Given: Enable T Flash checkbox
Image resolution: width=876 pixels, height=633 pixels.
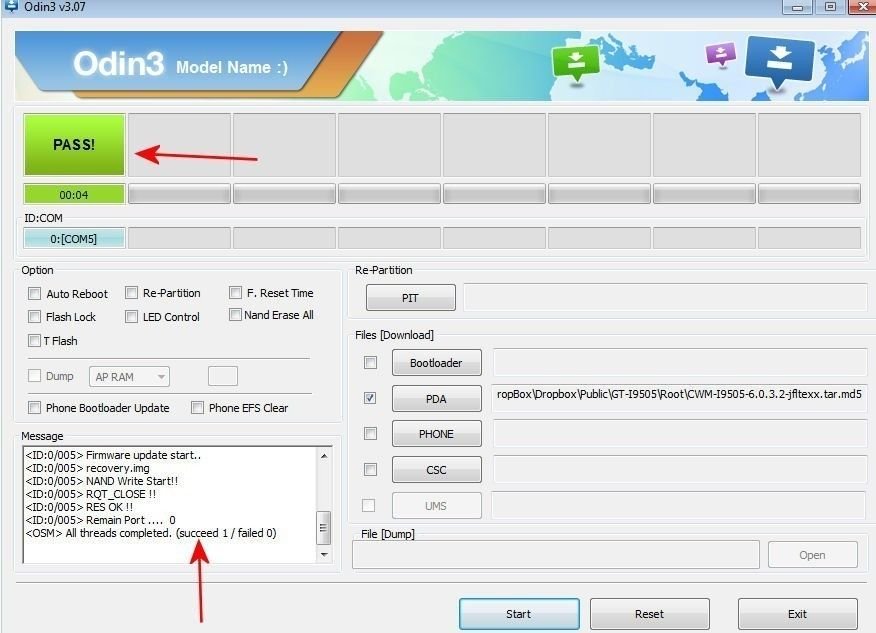Looking at the screenshot, I should click(35, 340).
